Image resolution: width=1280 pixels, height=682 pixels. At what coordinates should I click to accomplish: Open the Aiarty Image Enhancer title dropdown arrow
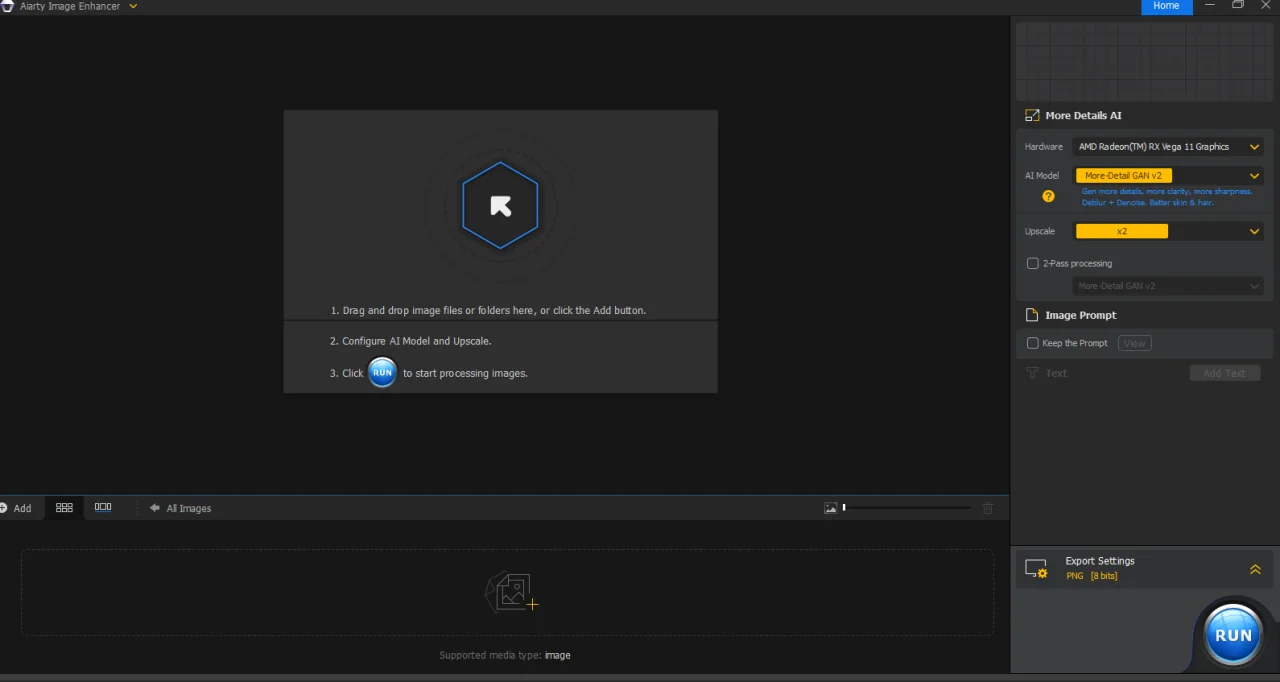point(133,6)
